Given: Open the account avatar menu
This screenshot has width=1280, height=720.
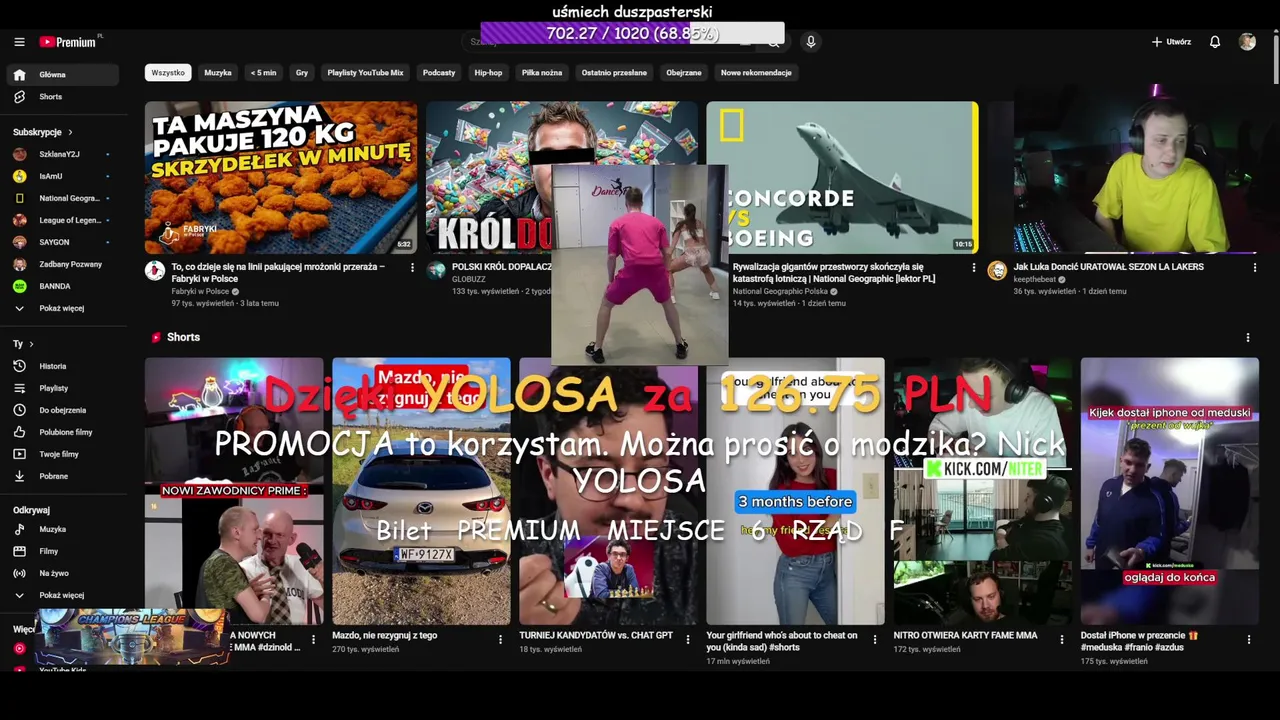Looking at the screenshot, I should pos(1247,42).
